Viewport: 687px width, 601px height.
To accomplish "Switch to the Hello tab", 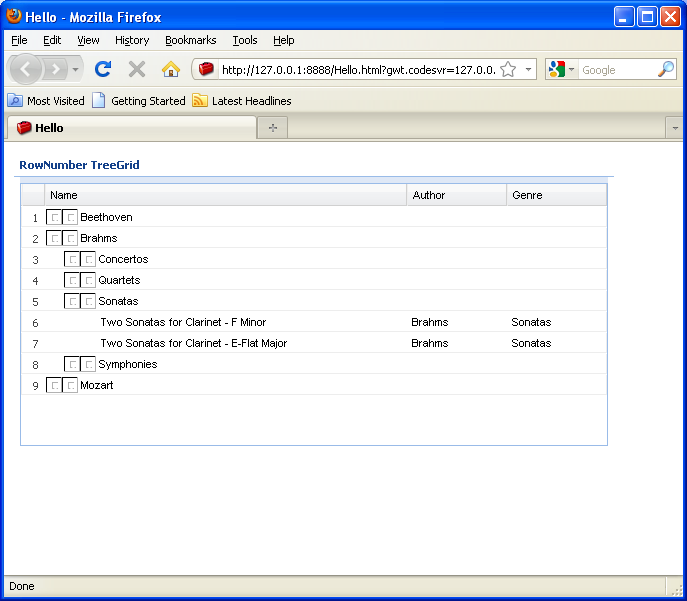I will (x=131, y=128).
